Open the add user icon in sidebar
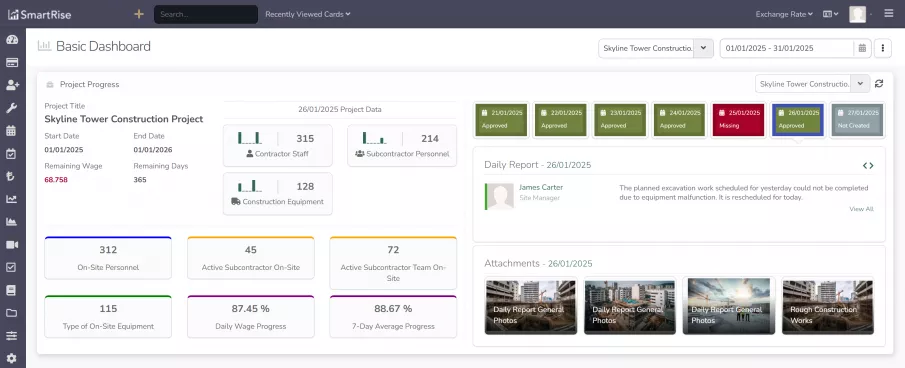This screenshot has height=368, width=905. click(12, 85)
